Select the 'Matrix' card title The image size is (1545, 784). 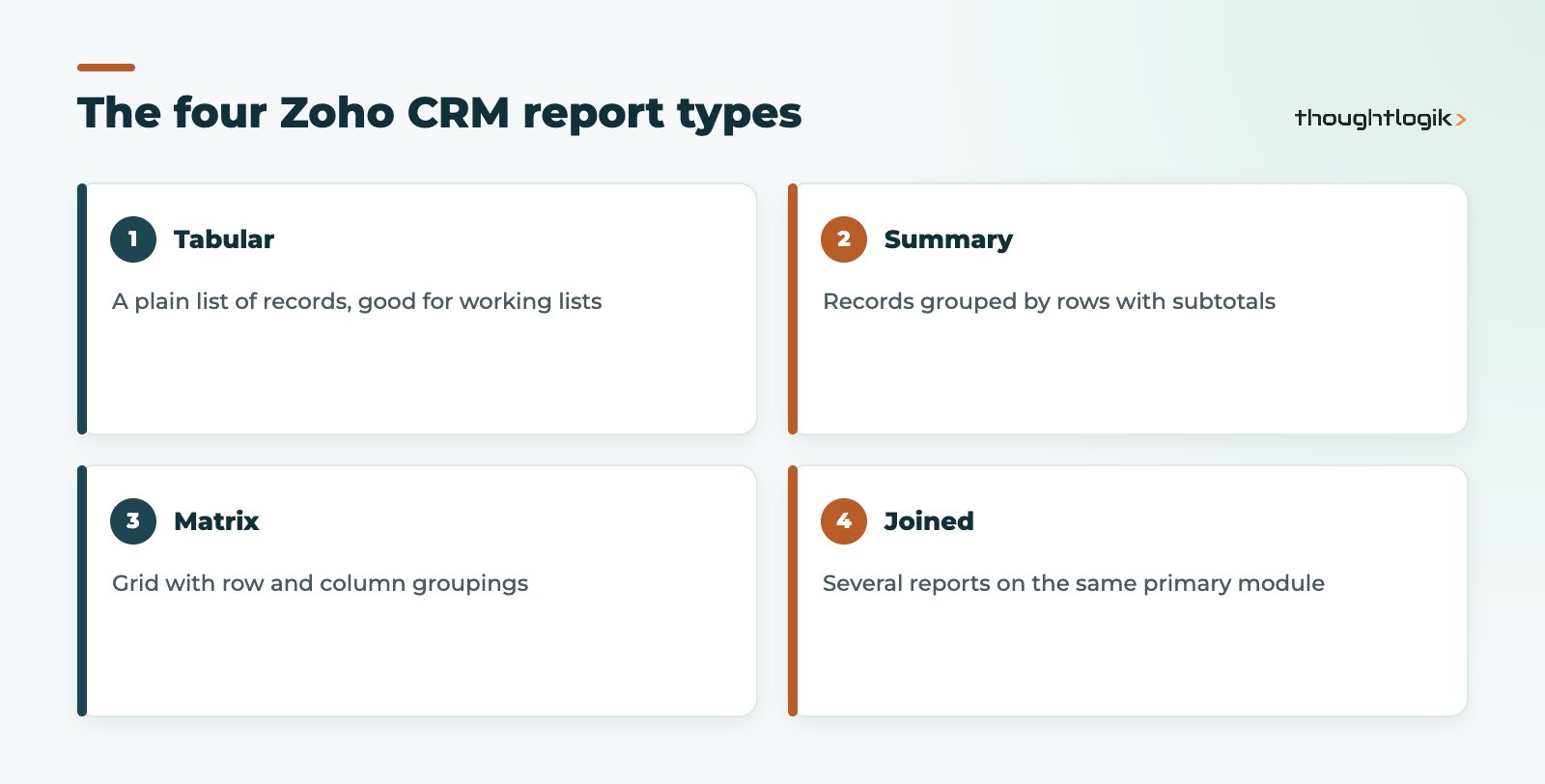[x=216, y=521]
